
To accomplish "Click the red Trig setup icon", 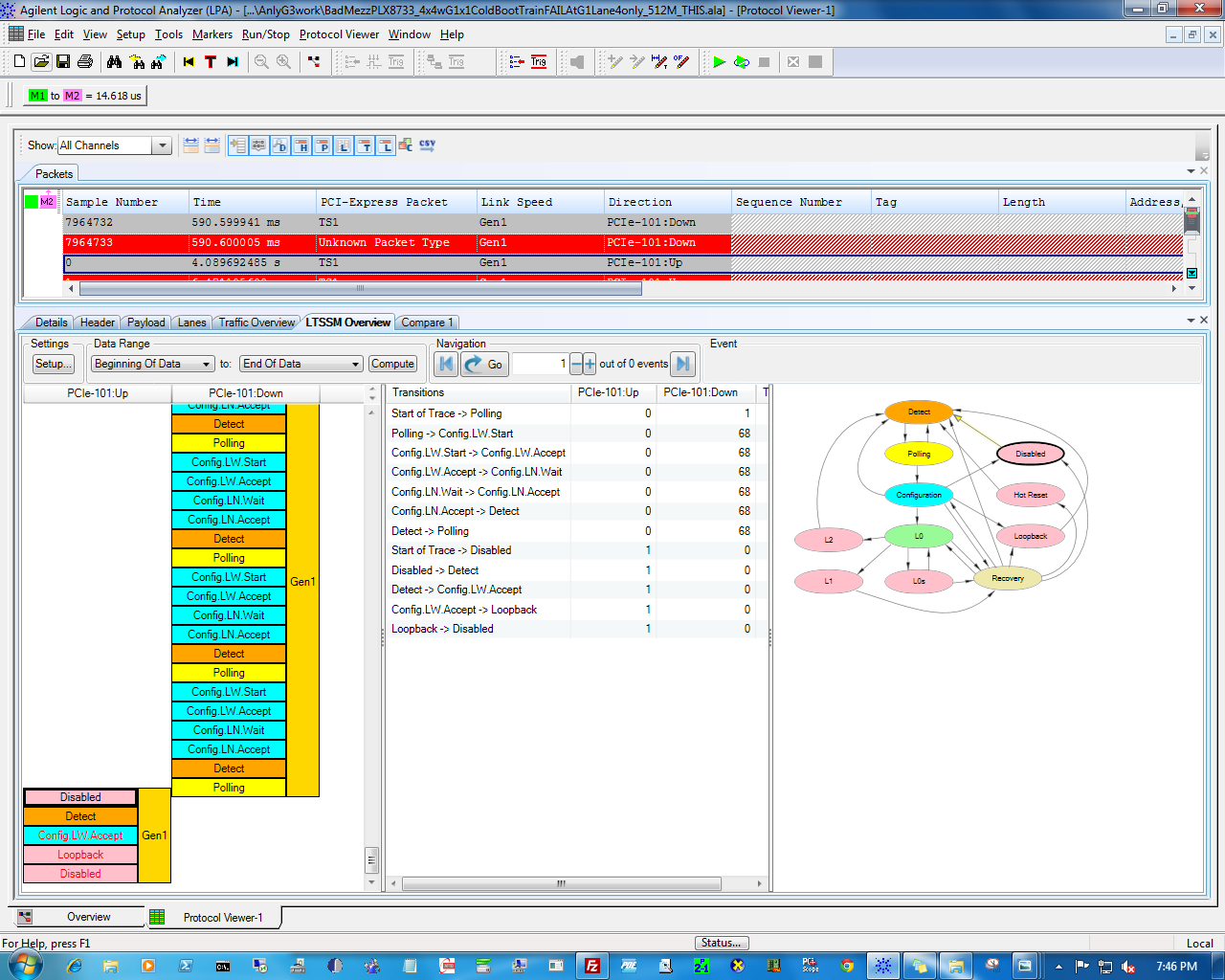I will click(539, 62).
